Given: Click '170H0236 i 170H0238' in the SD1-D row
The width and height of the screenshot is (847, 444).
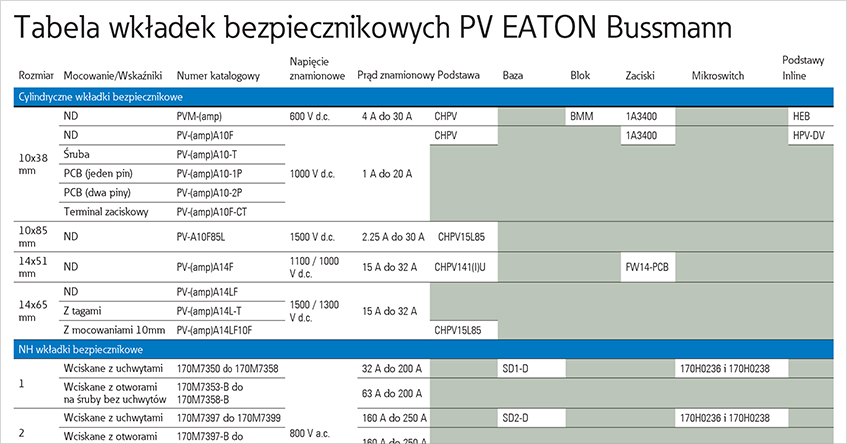Looking at the screenshot, I should pyautogui.click(x=725, y=369).
